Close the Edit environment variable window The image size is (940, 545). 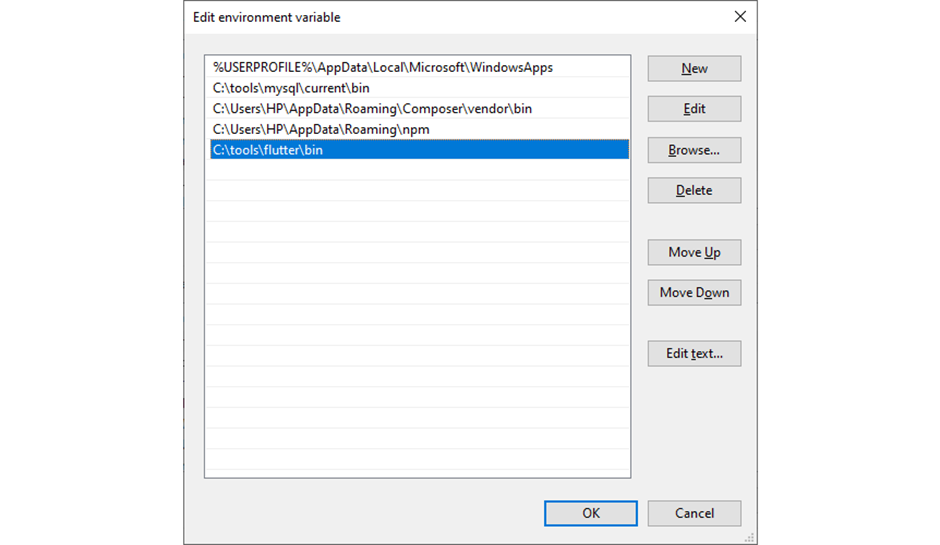tap(740, 17)
